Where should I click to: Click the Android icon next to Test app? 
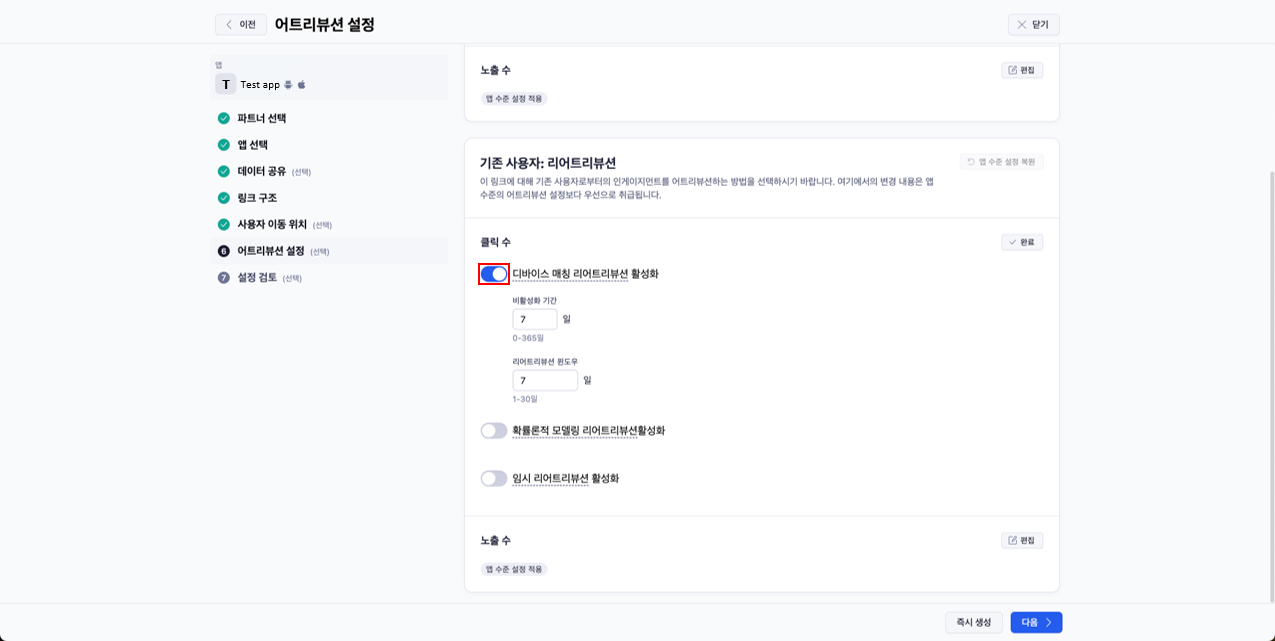tap(288, 85)
